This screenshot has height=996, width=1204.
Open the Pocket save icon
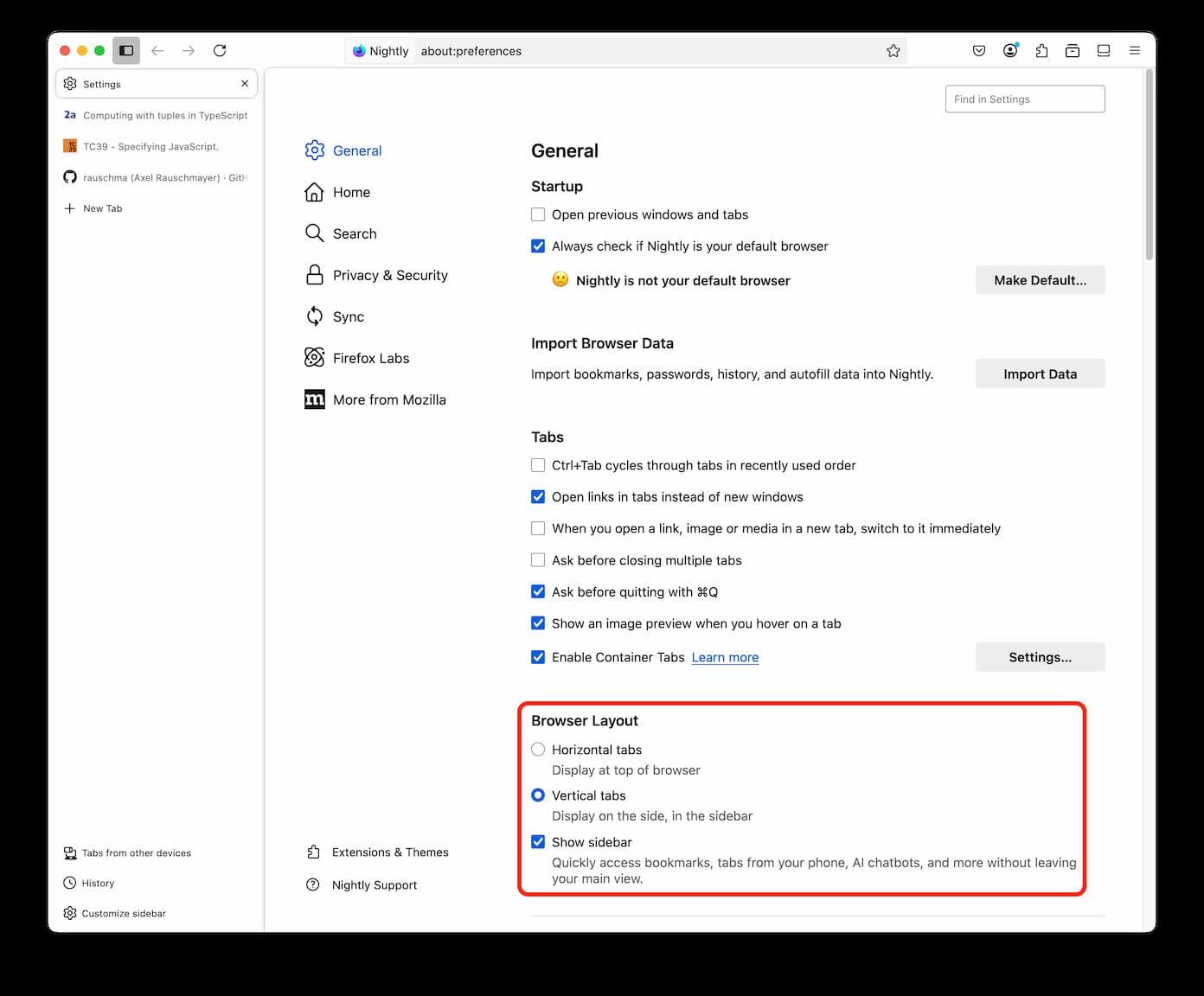click(x=979, y=51)
